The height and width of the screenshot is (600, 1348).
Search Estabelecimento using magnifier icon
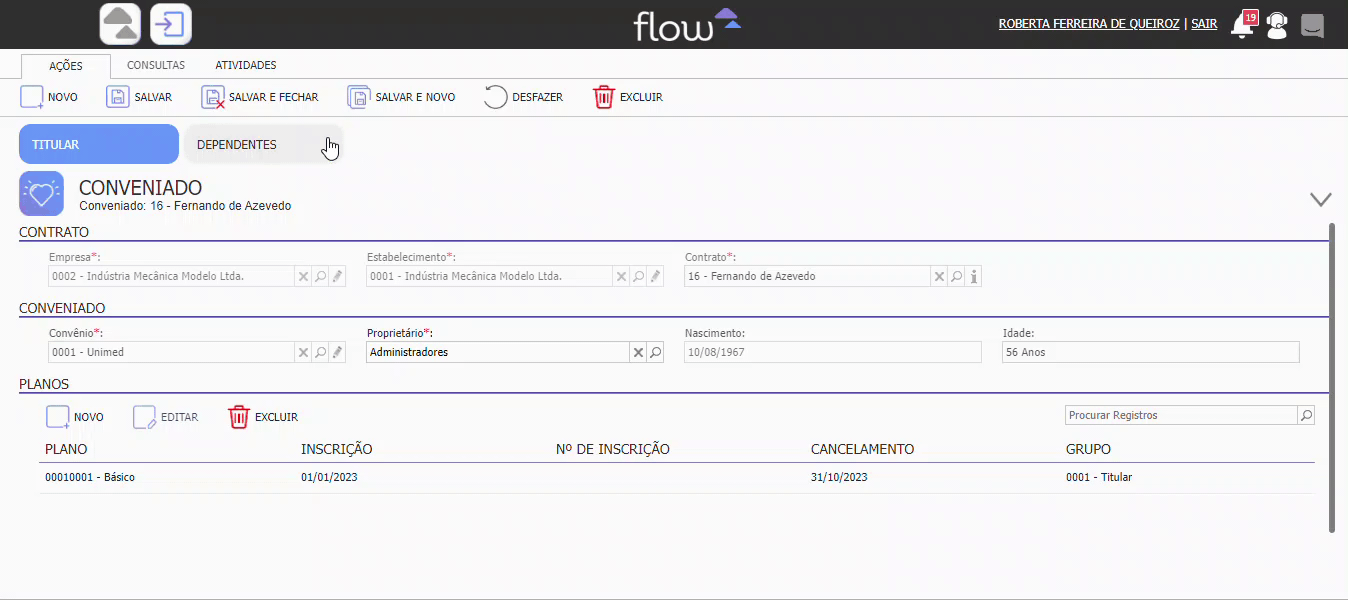pos(638,276)
